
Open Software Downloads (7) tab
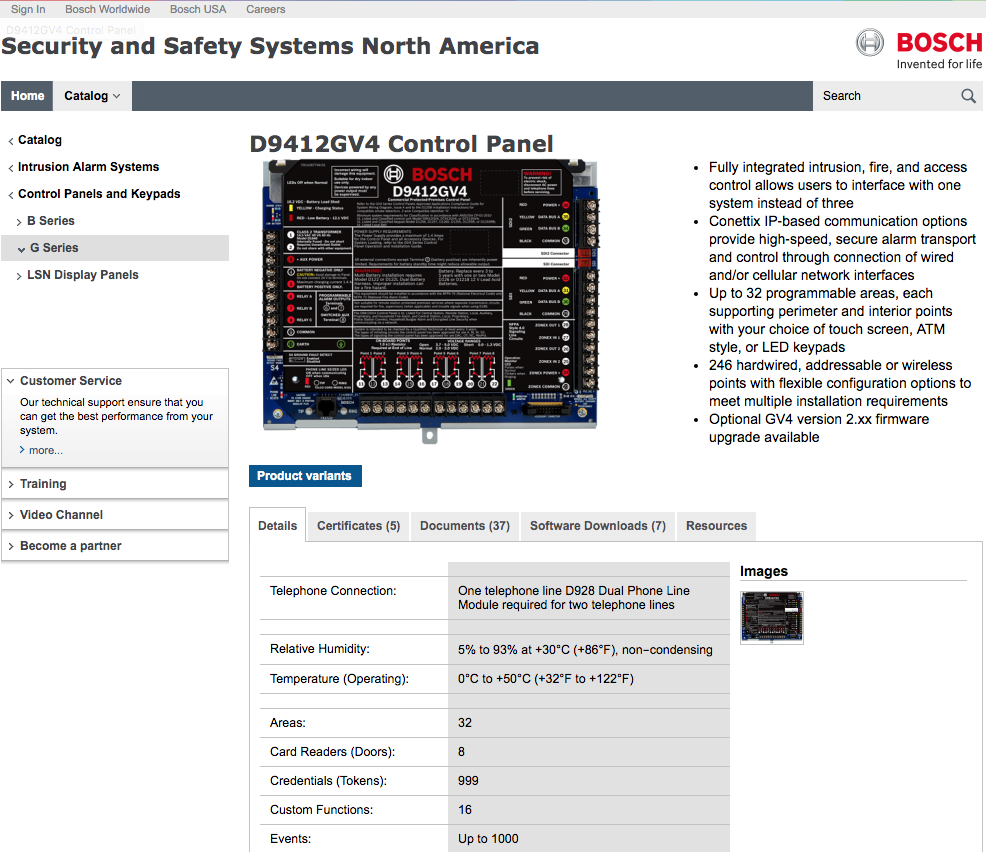[x=597, y=526]
